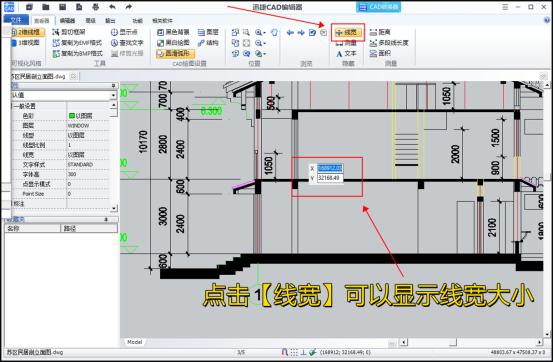The height and width of the screenshot is (362, 554).
Task: Toggle 圆滑弧形 smooth arcs option
Action: (x=175, y=53)
